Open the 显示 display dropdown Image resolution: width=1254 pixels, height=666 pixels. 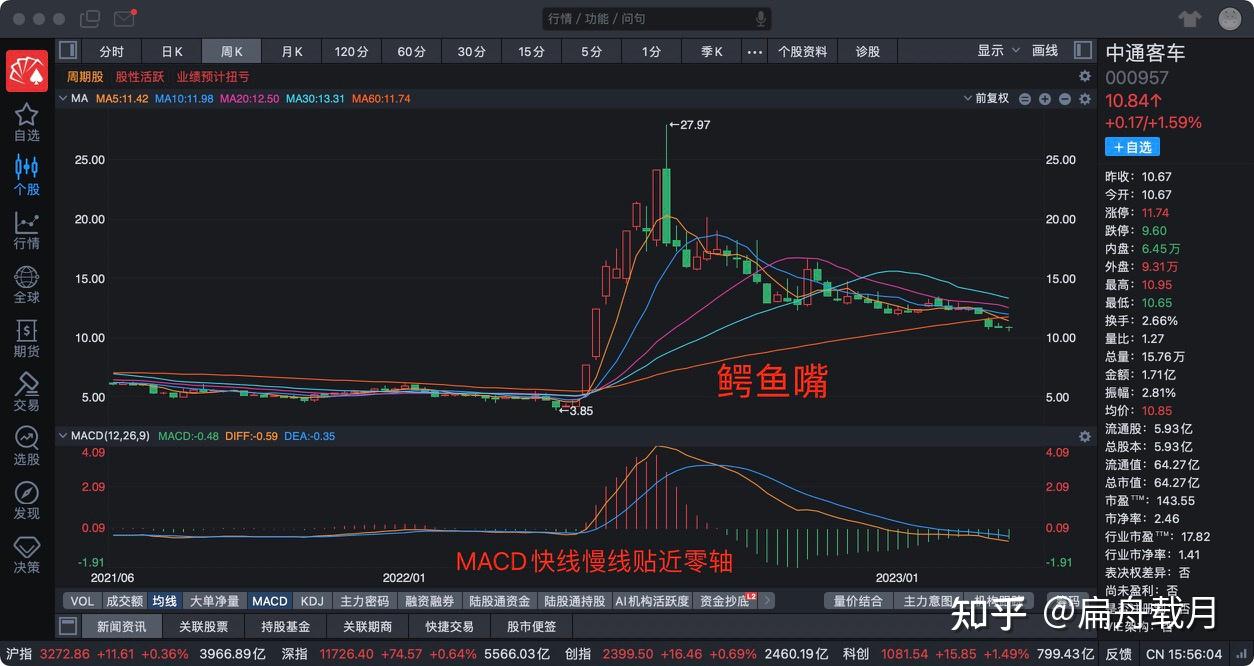point(996,50)
